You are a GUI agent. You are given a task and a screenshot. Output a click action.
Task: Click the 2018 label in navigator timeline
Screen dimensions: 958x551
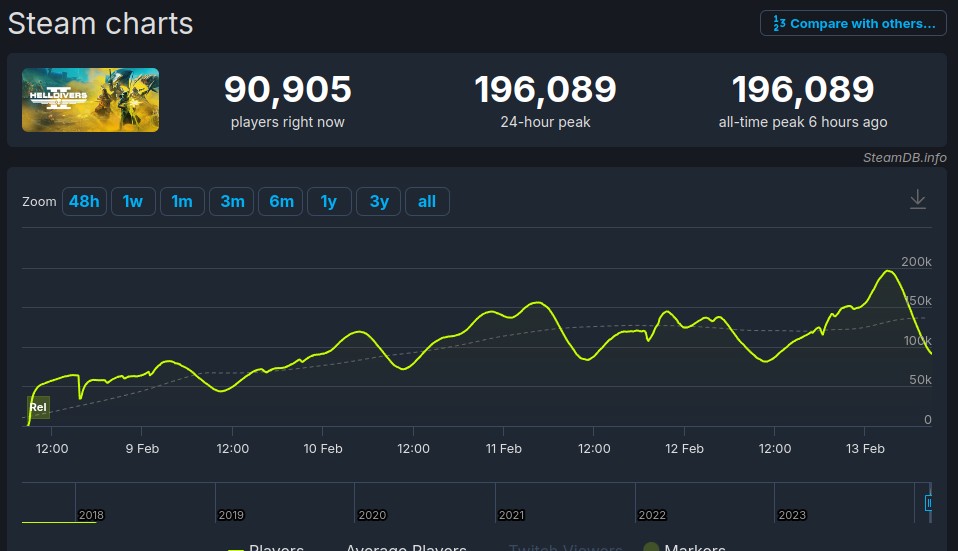(x=91, y=515)
